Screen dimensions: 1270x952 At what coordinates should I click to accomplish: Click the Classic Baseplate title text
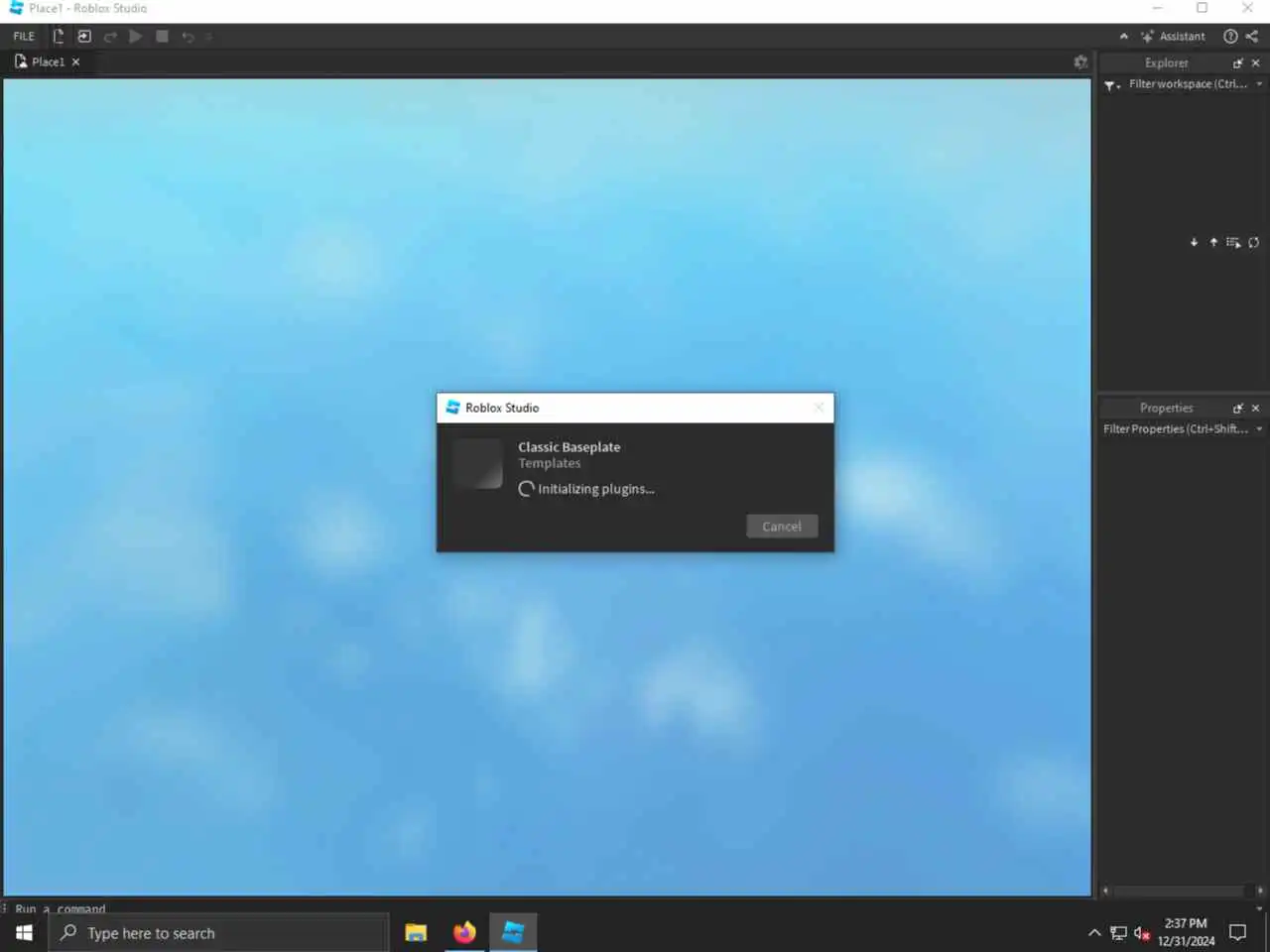[x=570, y=447]
